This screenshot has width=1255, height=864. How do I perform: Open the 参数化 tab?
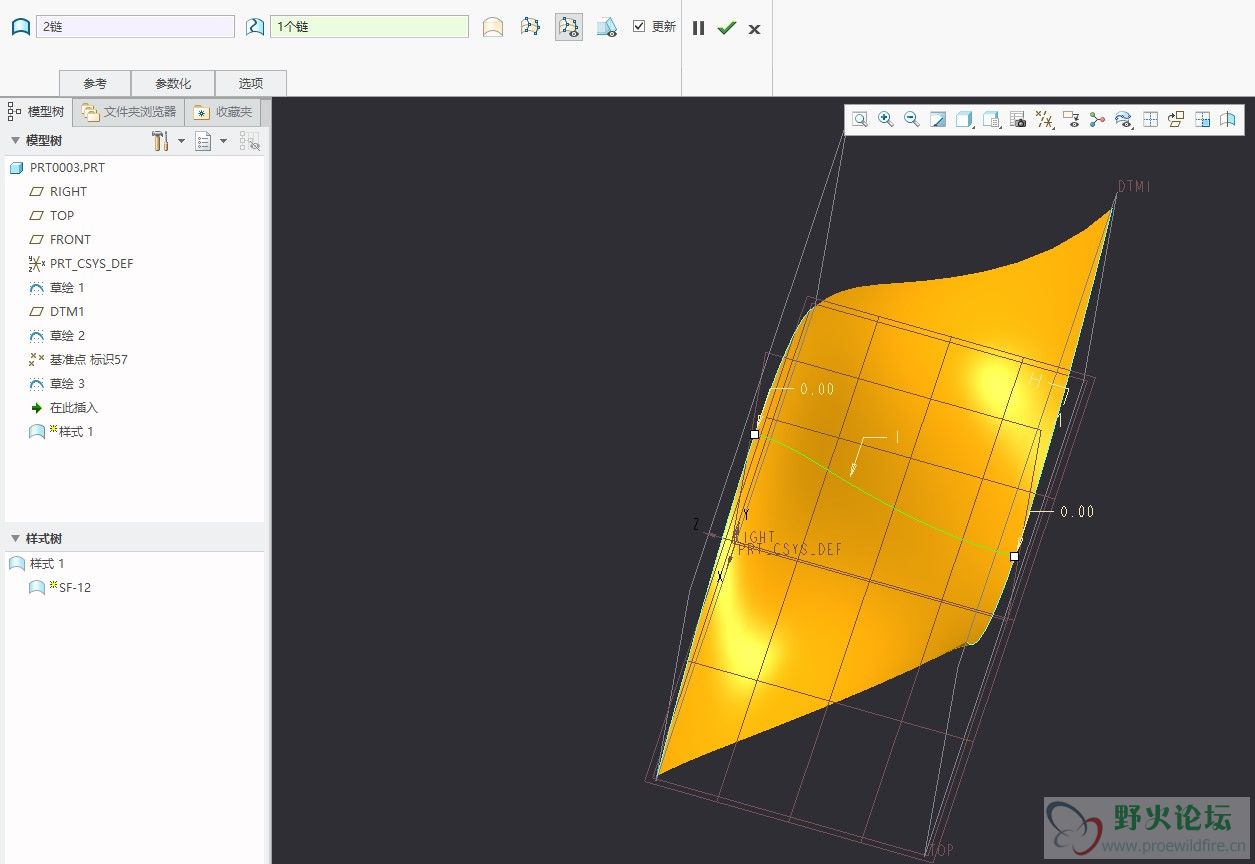[x=173, y=83]
